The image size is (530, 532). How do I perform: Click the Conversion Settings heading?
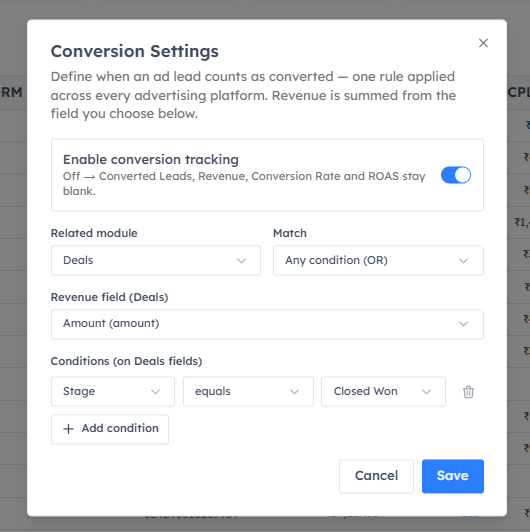tap(135, 52)
